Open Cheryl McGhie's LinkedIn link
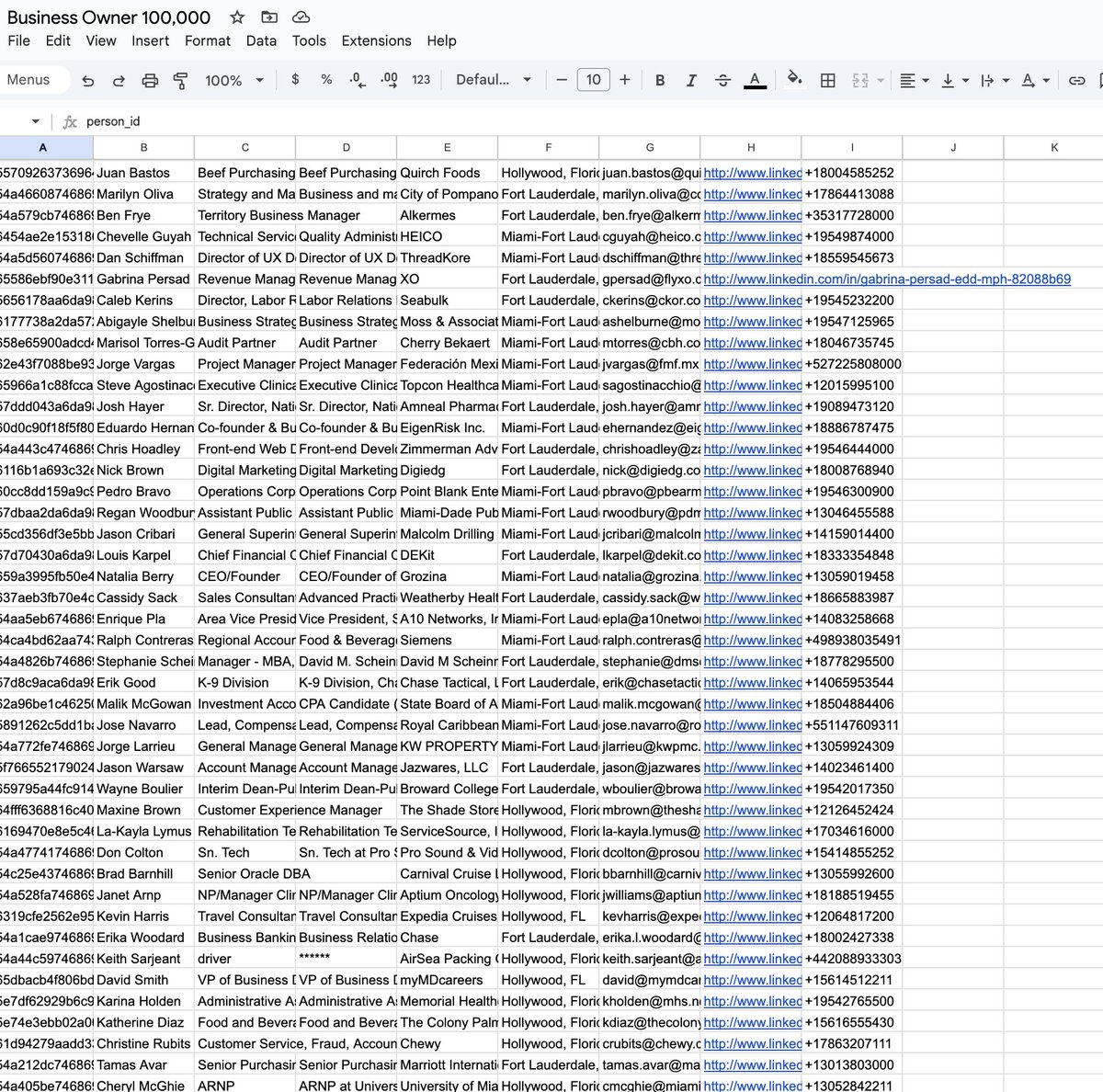 [752, 1086]
